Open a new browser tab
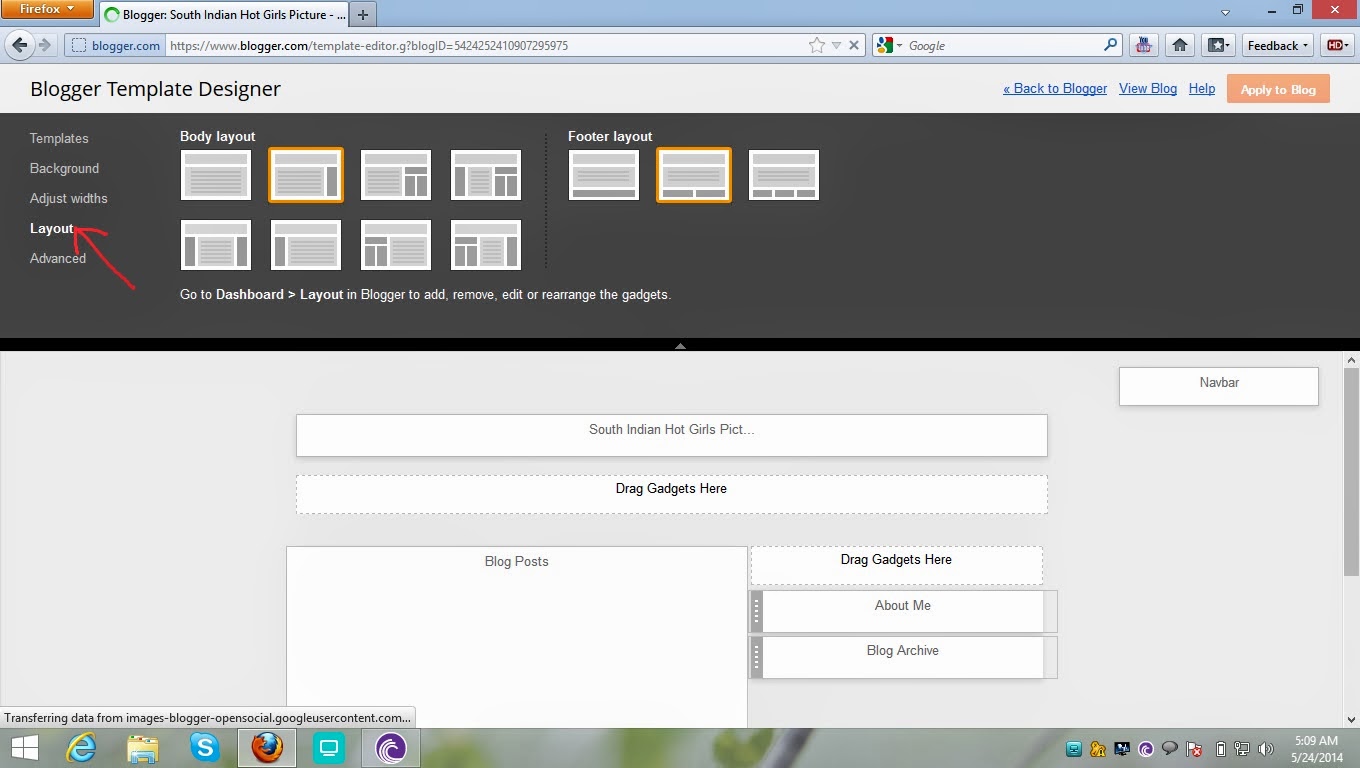This screenshot has width=1360, height=768. coord(363,15)
